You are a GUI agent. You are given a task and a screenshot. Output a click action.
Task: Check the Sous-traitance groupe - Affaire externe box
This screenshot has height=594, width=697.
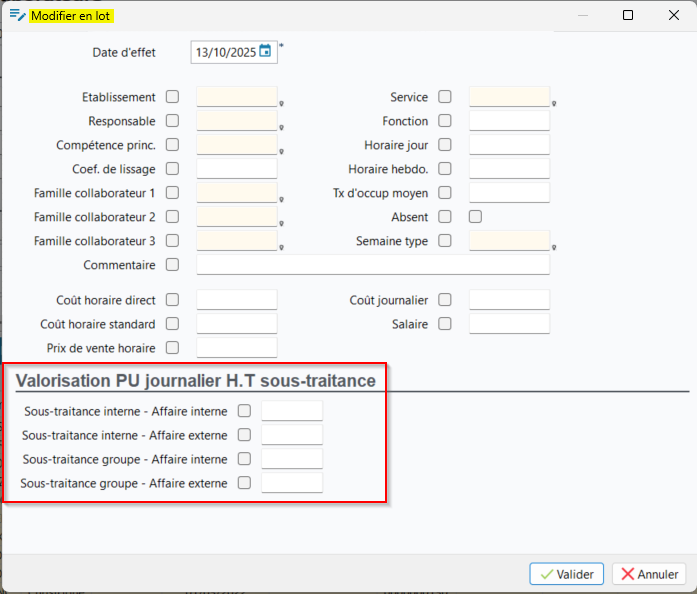[x=244, y=483]
